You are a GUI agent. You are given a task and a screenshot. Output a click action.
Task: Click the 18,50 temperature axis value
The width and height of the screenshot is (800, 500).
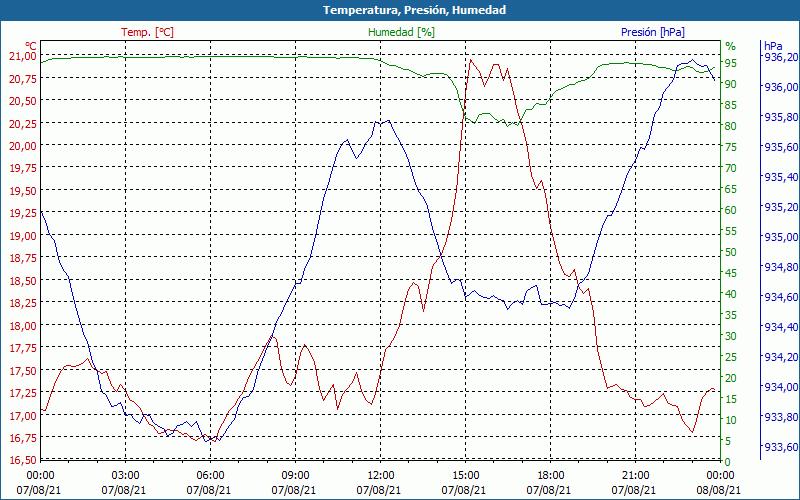tap(23, 280)
